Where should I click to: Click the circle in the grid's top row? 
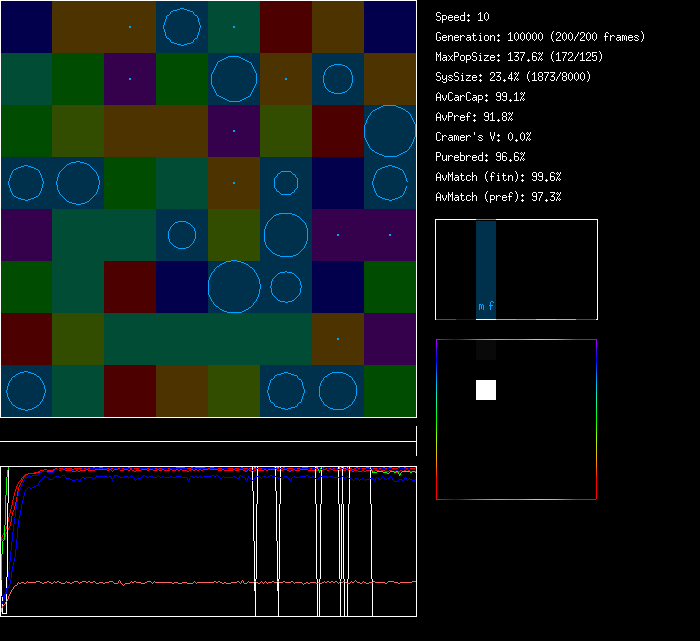(x=182, y=27)
